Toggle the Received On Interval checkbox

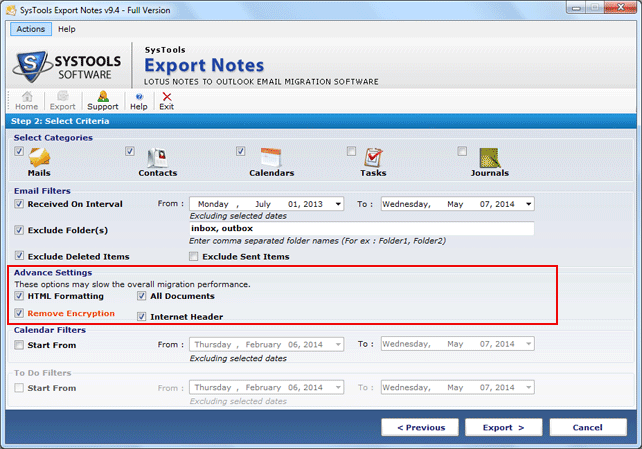pos(19,203)
